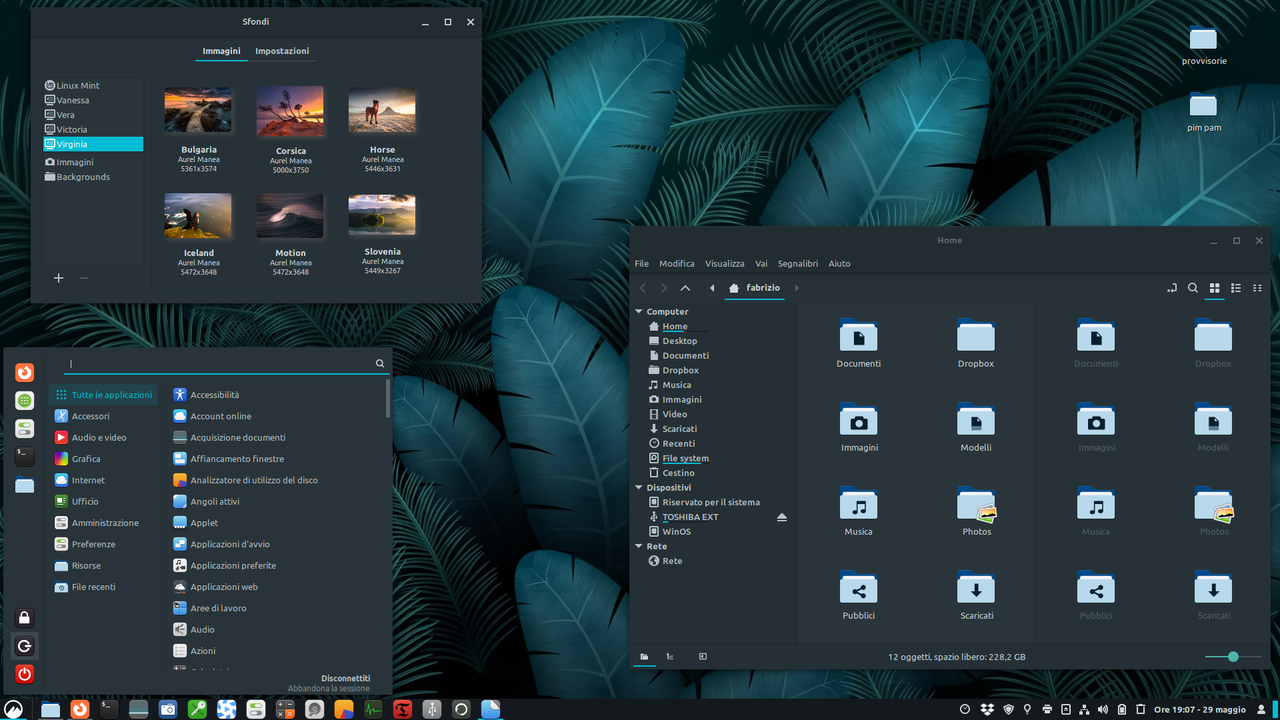1280x720 pixels.
Task: Adjust the zoom slider in file manager
Action: pos(1233,657)
